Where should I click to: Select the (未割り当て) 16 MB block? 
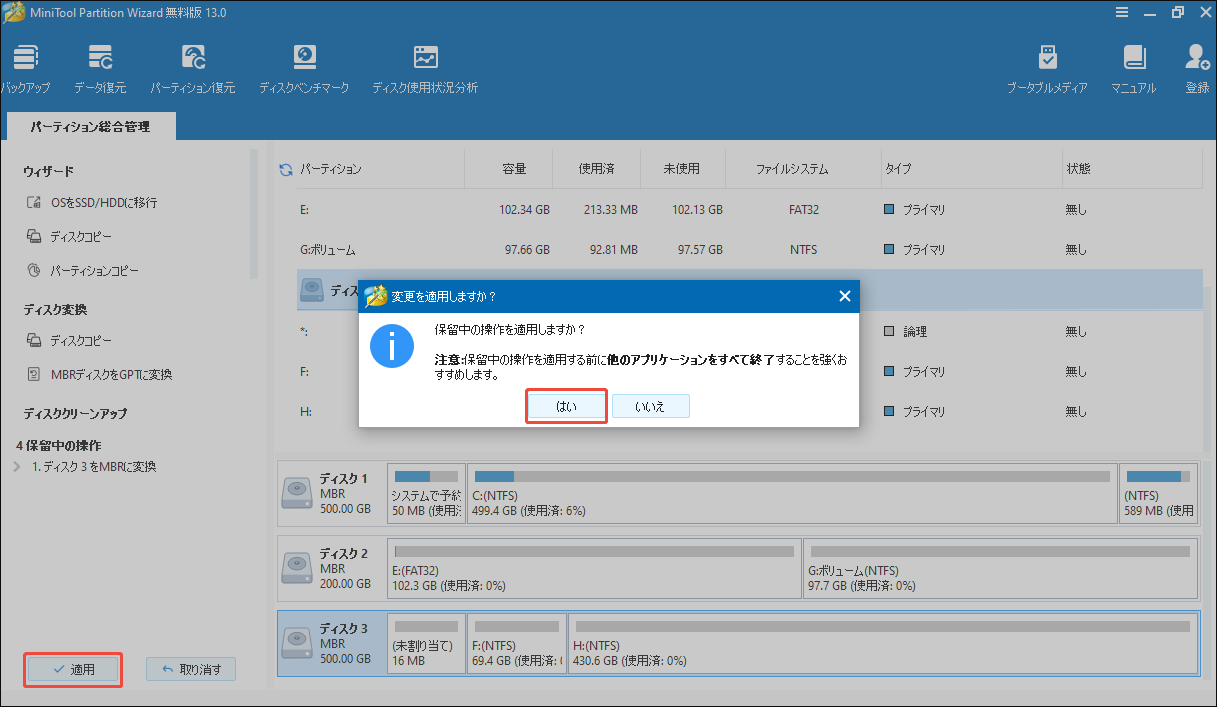(426, 643)
